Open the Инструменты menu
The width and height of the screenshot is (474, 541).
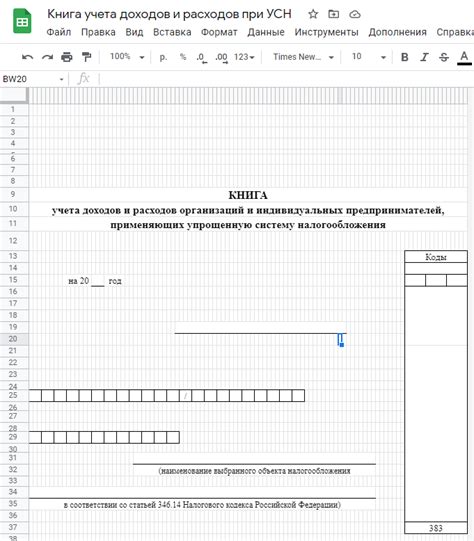pyautogui.click(x=326, y=32)
